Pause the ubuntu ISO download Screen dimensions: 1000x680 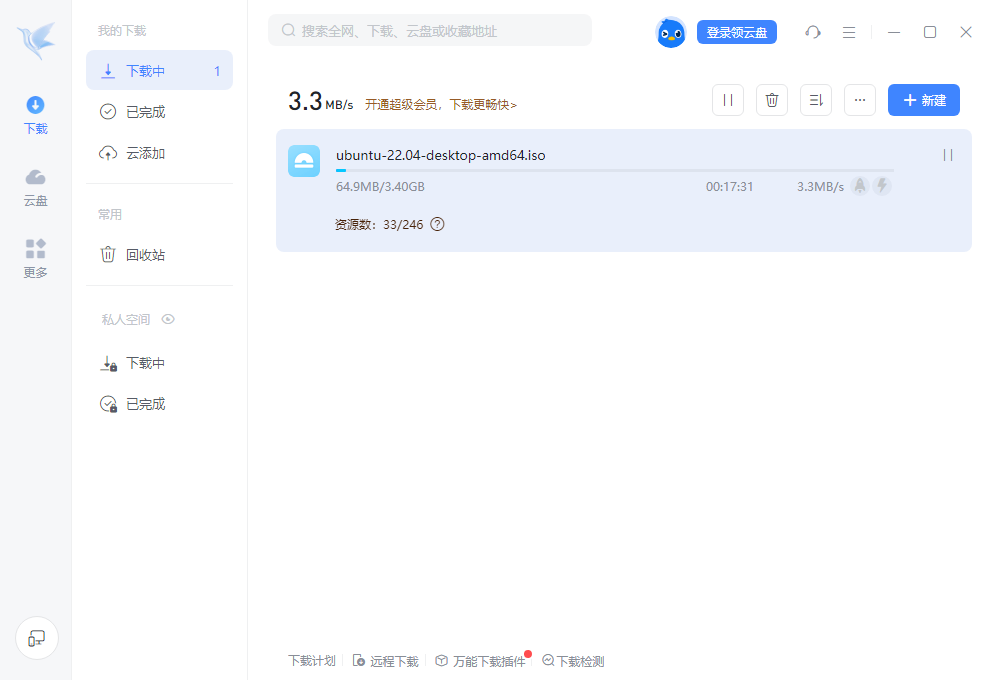[x=948, y=155]
